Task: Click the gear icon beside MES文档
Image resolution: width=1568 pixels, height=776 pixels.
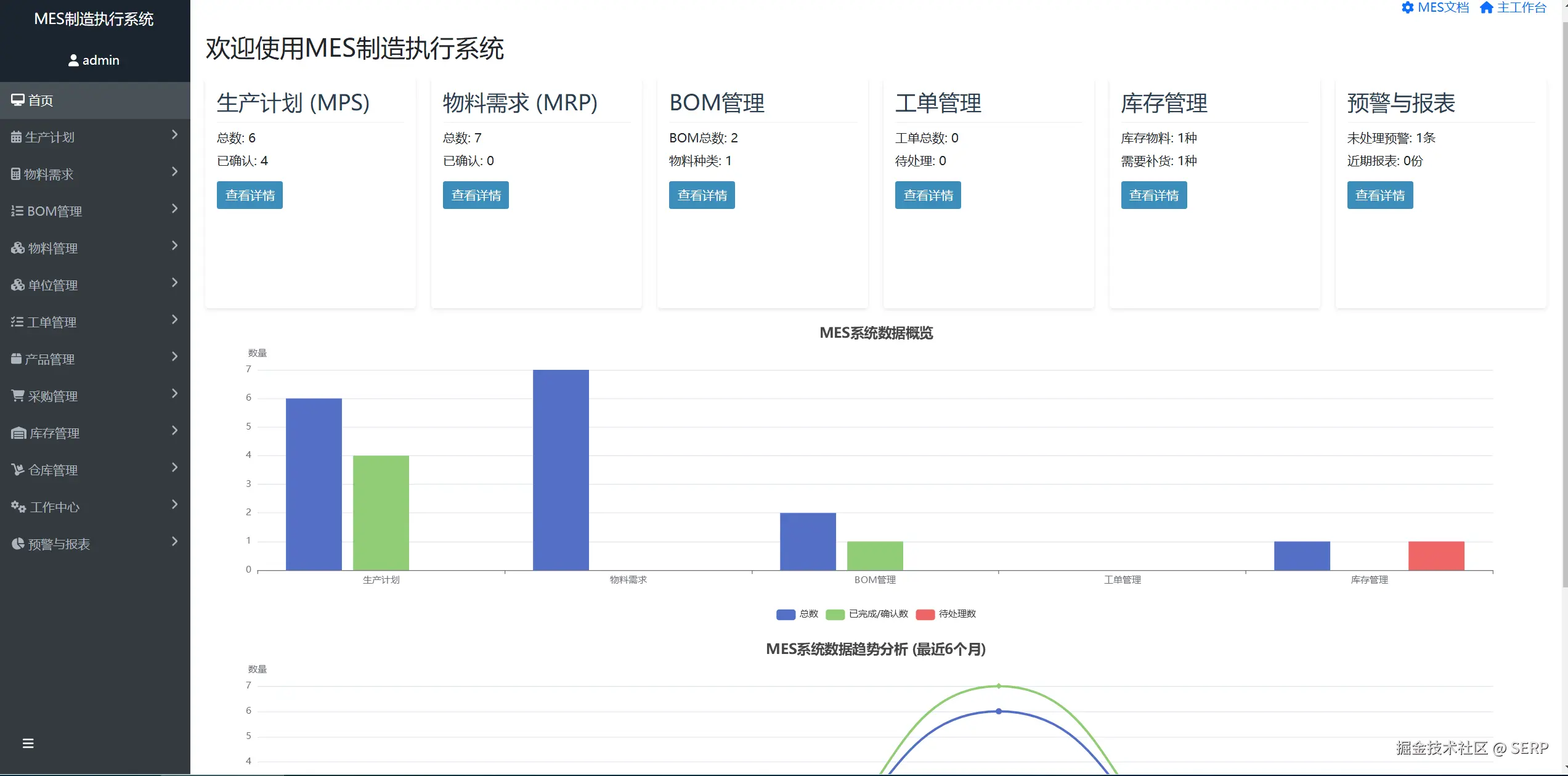Action: click(1408, 7)
